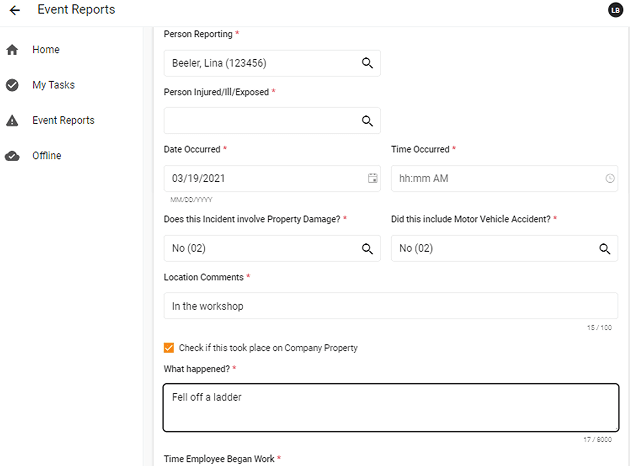The image size is (630, 466).
Task: Click the Time Occurred input field
Action: point(495,179)
